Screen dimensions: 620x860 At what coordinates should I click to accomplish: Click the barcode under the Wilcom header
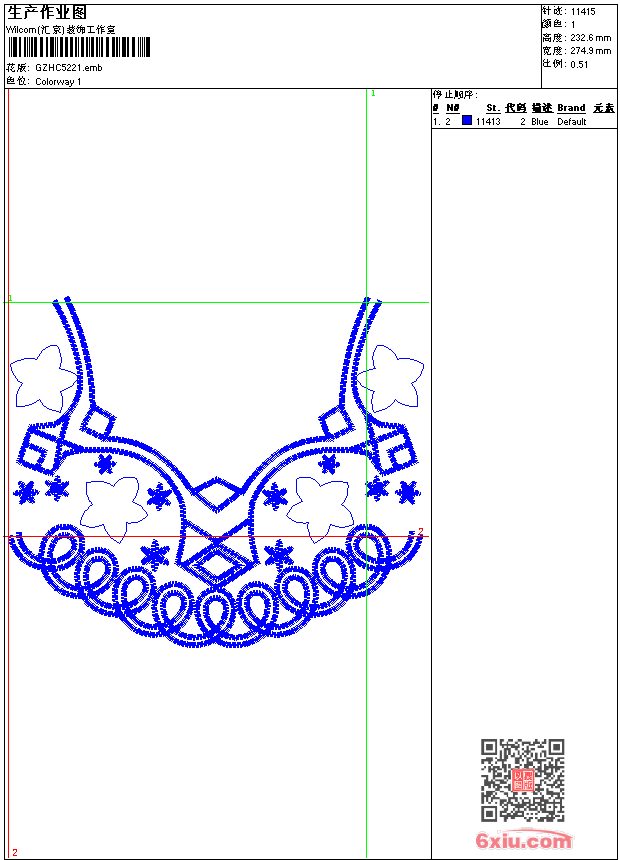tap(78, 47)
